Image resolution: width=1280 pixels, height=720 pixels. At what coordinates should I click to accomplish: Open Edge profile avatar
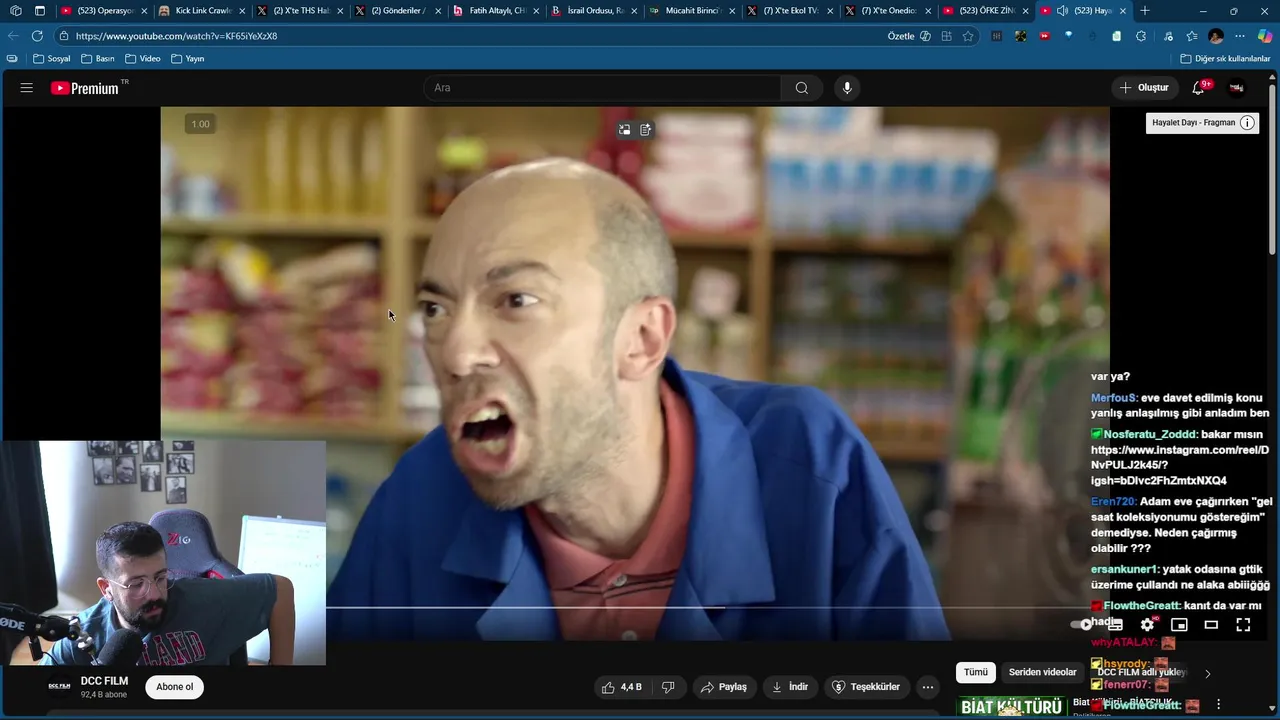(1216, 36)
